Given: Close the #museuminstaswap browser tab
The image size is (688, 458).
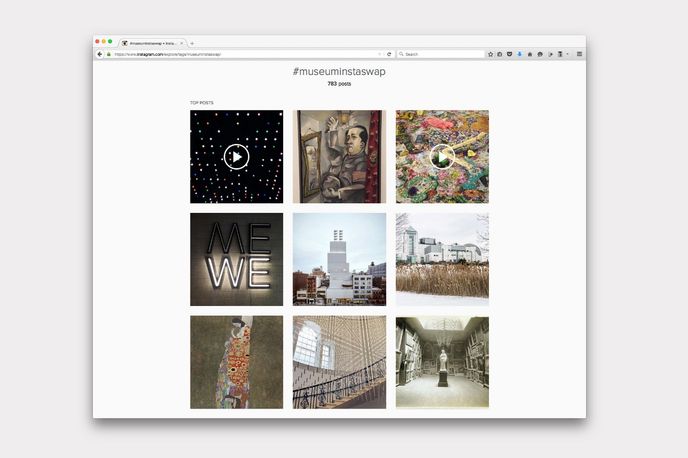Looking at the screenshot, I should (x=181, y=43).
